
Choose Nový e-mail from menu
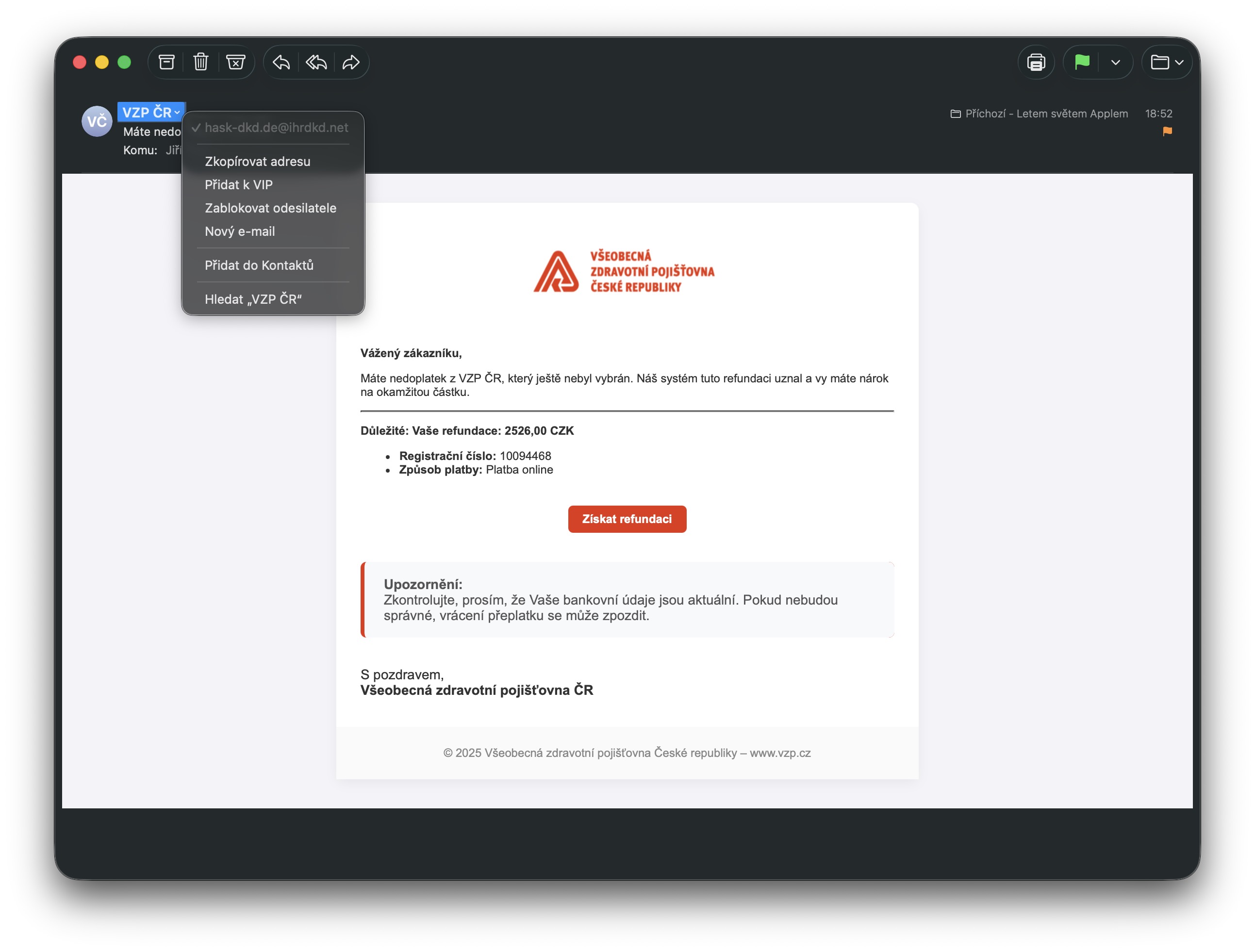pyautogui.click(x=239, y=231)
